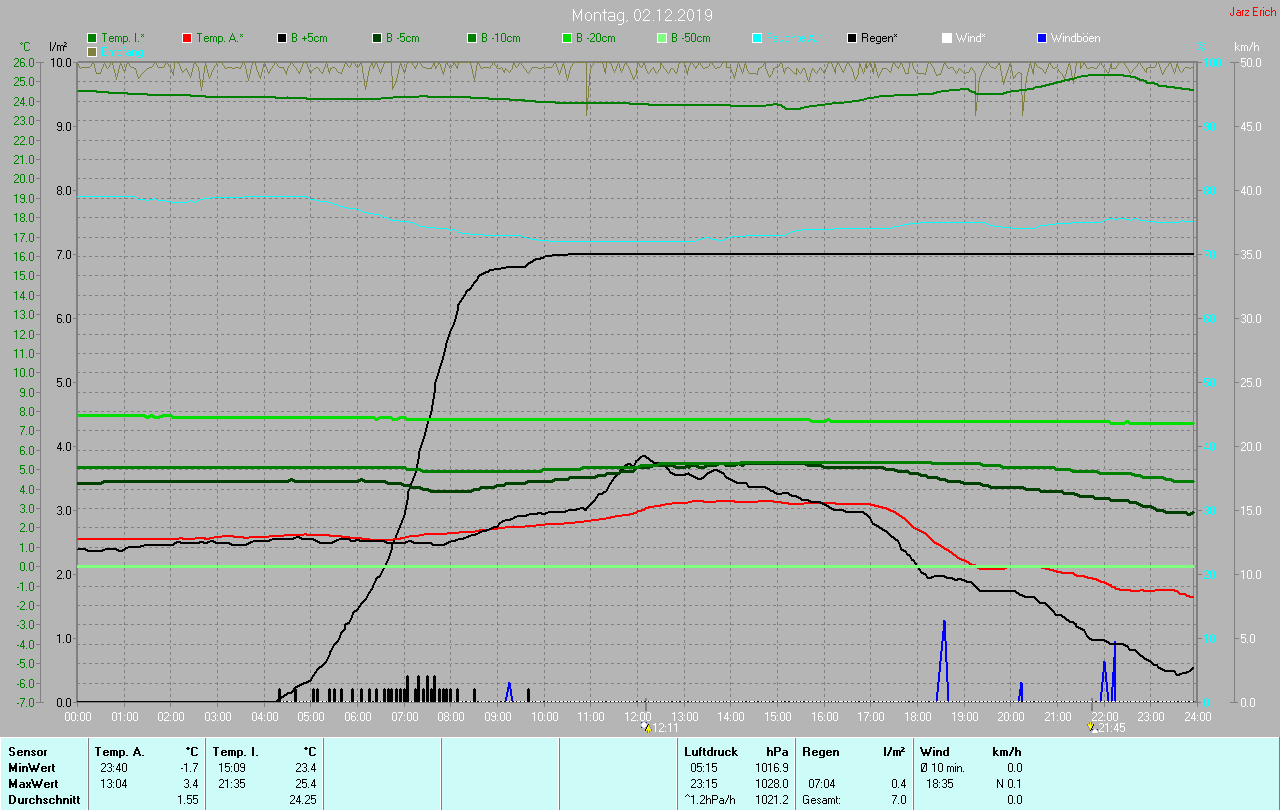Click the "Windböen" legend label
The height and width of the screenshot is (810, 1280).
[1076, 38]
